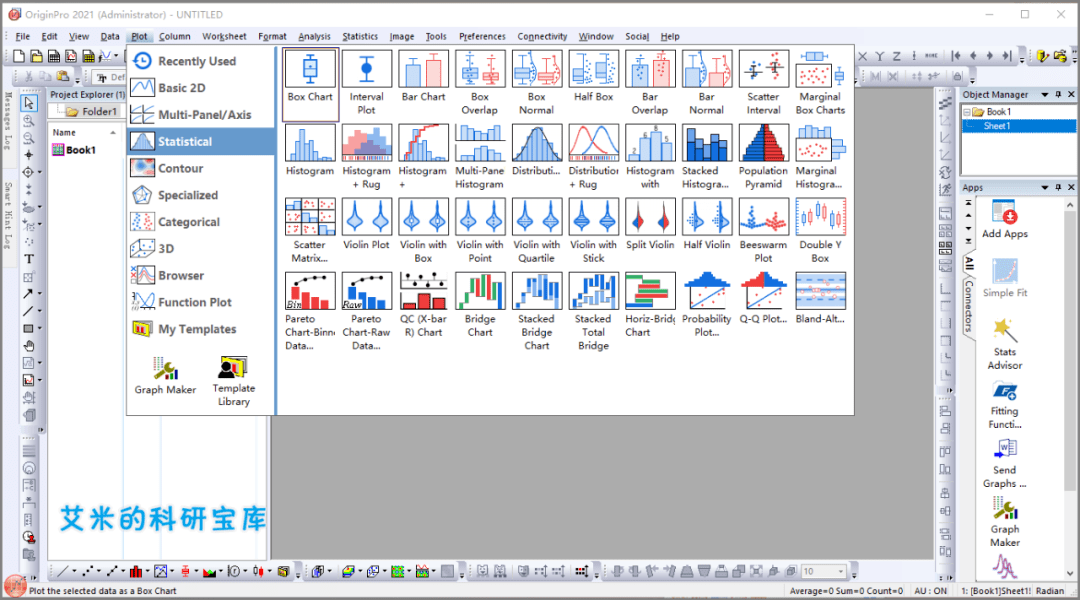This screenshot has width=1080, height=600.
Task: Open the Recently Used plot category
Action: tap(200, 61)
